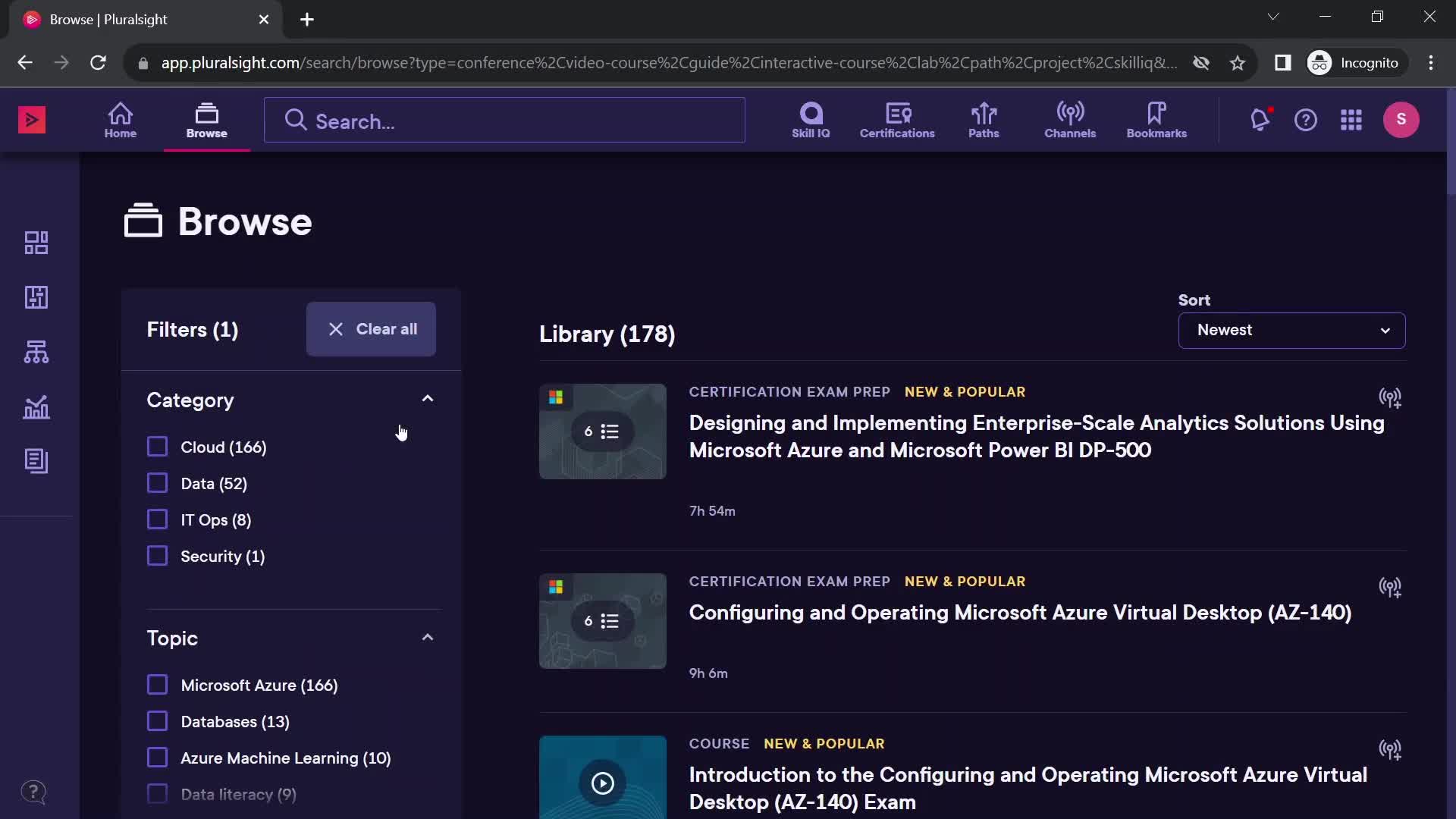
Task: Click the sidebar org chart icon
Action: tap(36, 352)
